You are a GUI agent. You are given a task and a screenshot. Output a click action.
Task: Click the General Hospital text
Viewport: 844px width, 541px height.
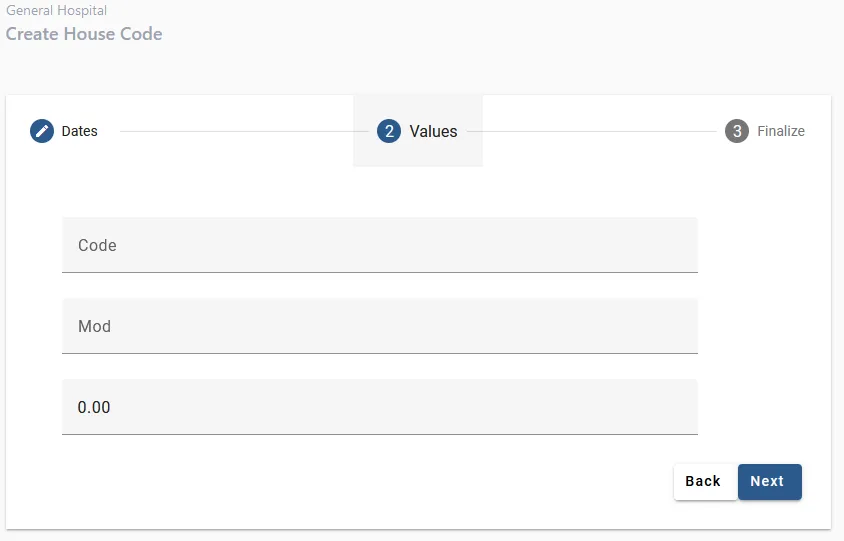tap(56, 11)
